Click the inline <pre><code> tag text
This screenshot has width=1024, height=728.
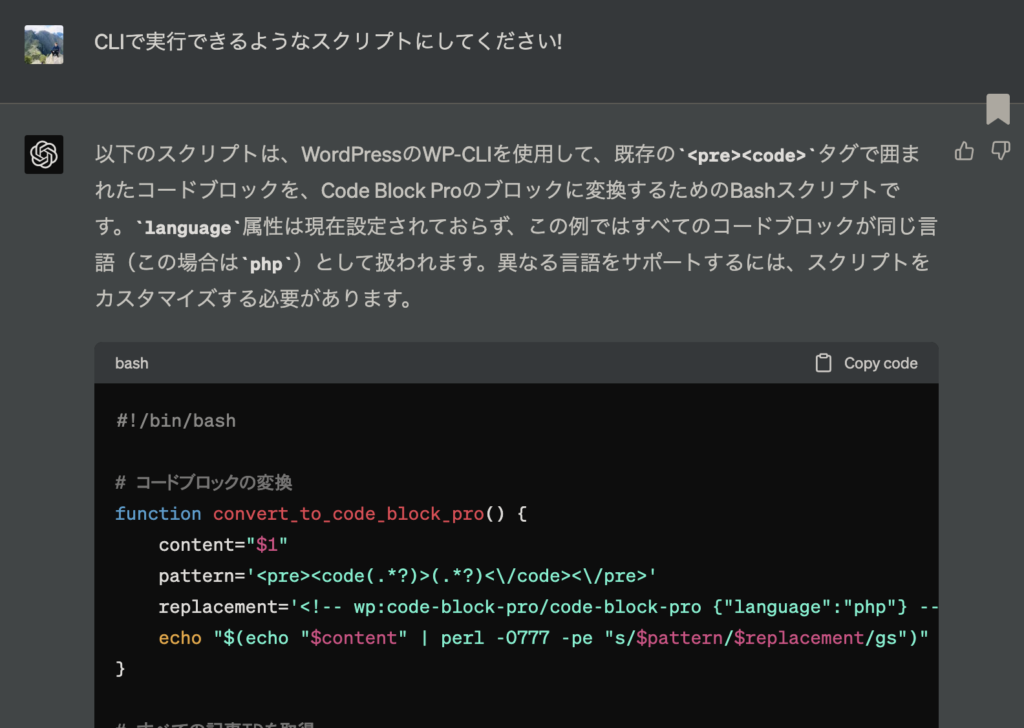pos(746,155)
